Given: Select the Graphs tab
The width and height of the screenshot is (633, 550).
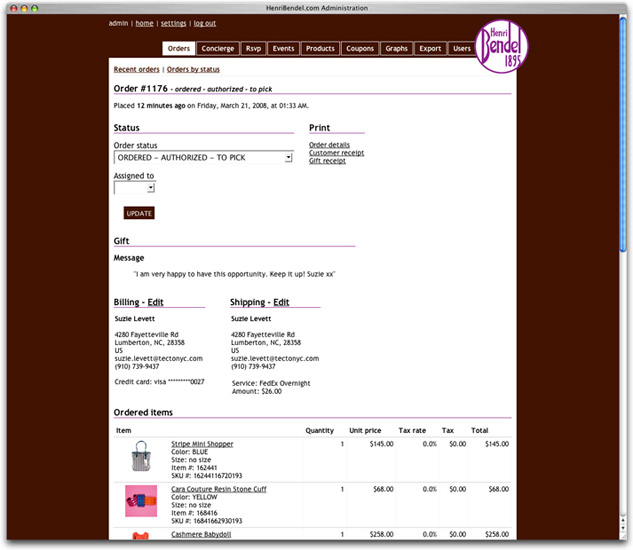Looking at the screenshot, I should [x=396, y=49].
